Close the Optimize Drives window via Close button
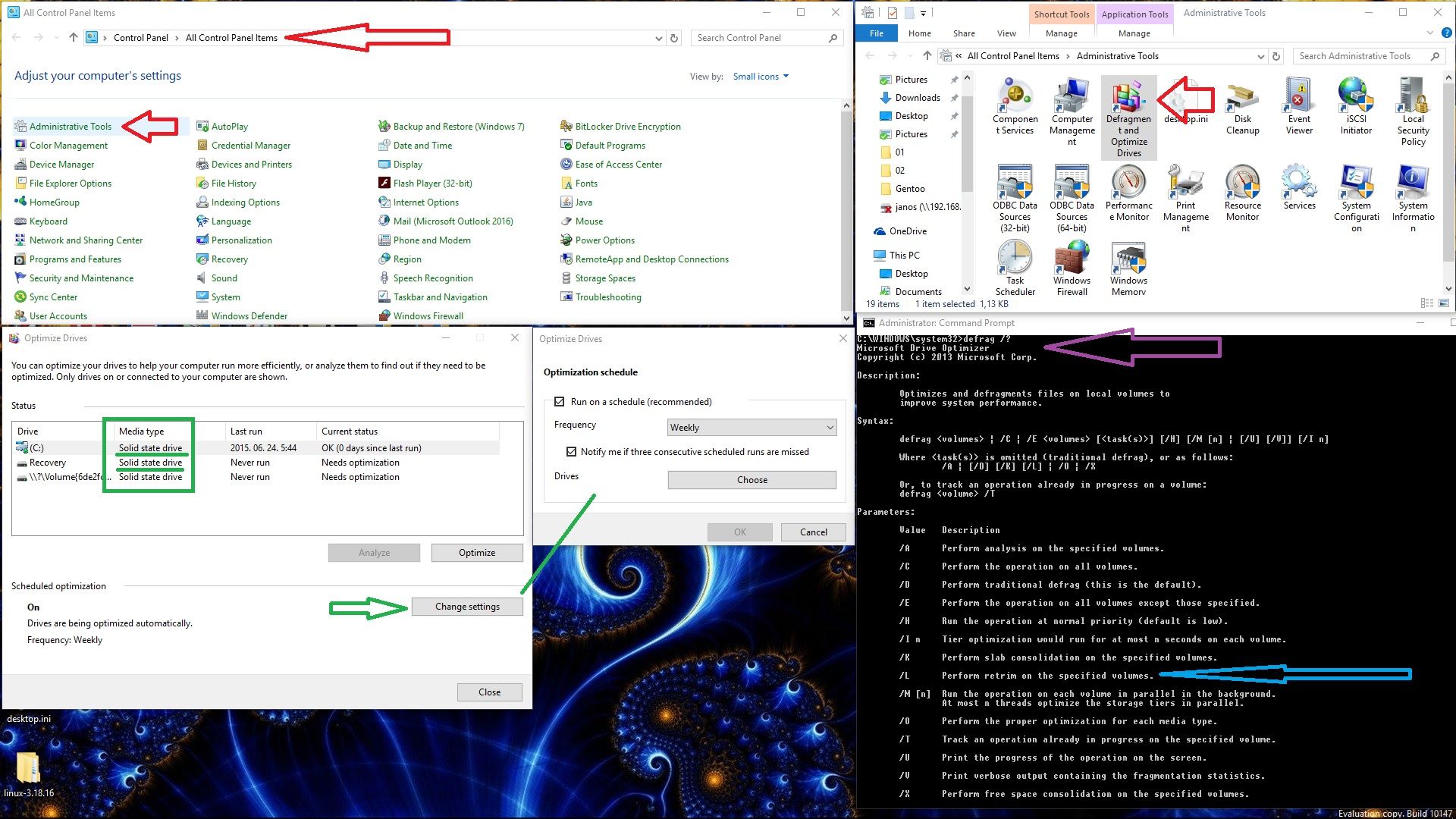This screenshot has height=819, width=1456. 489,692
